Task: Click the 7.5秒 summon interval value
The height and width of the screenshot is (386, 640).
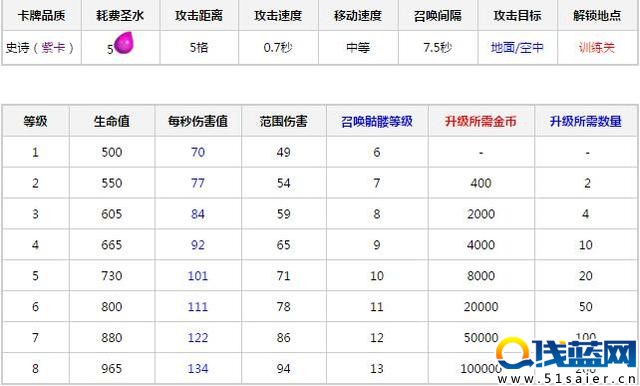Action: pos(438,48)
